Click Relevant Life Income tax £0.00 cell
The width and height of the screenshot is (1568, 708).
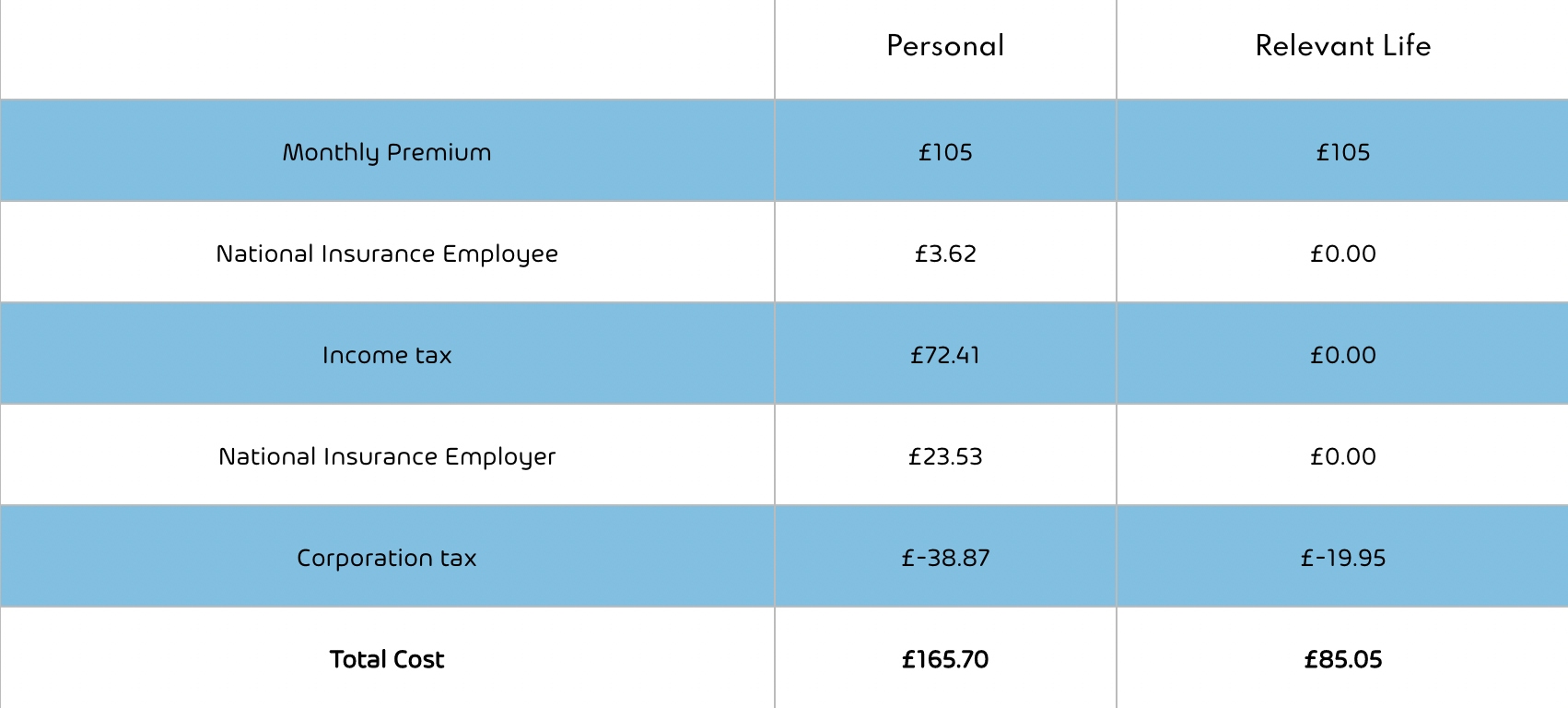tap(1342, 355)
